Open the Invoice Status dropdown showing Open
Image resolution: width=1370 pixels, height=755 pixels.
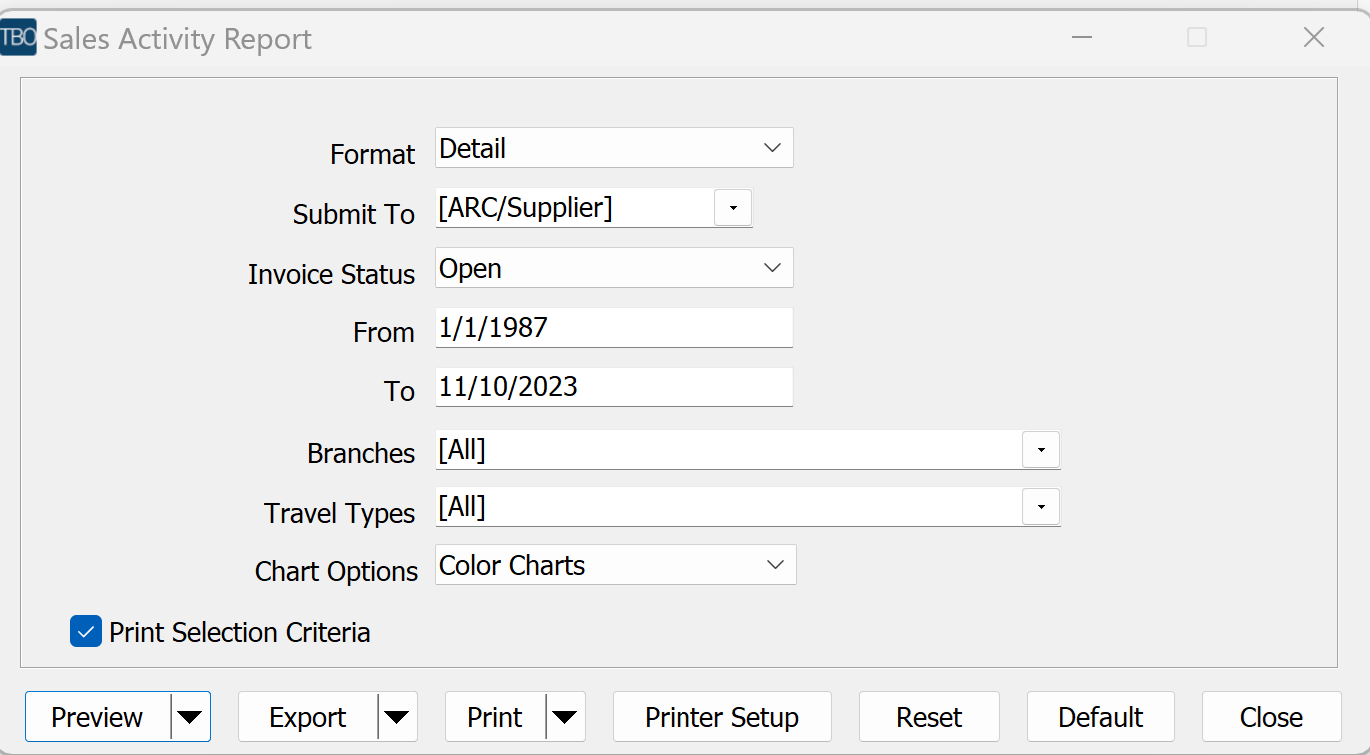614,268
